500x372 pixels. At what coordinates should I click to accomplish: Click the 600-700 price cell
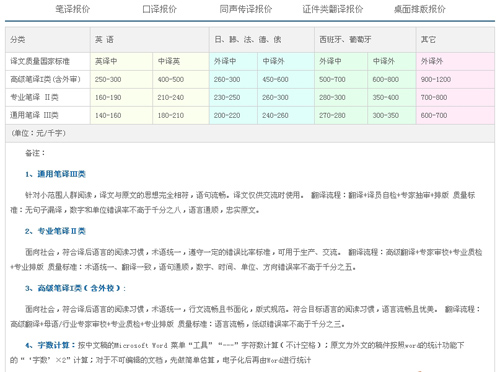455,115
